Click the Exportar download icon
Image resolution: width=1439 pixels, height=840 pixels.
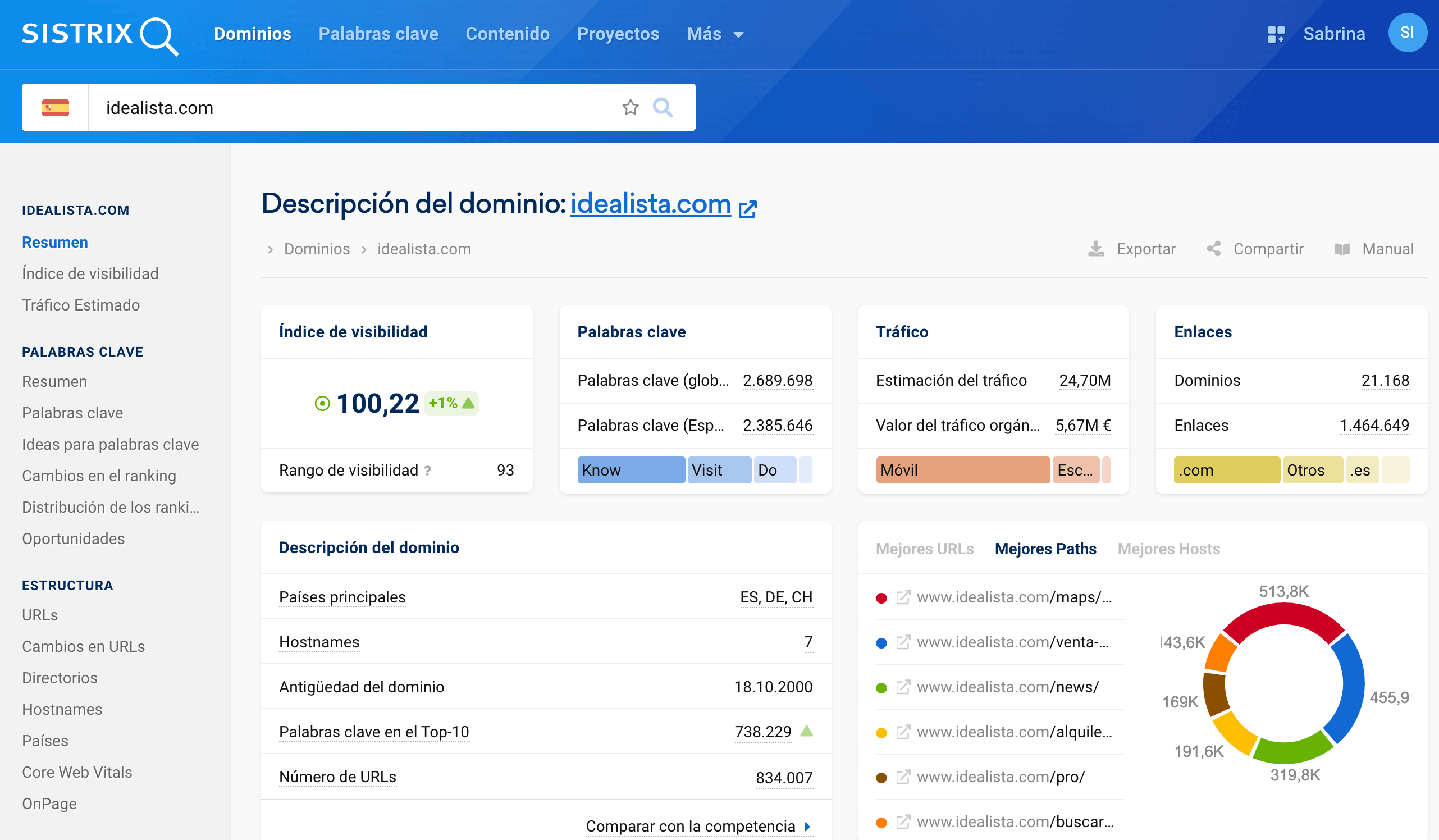[1095, 249]
